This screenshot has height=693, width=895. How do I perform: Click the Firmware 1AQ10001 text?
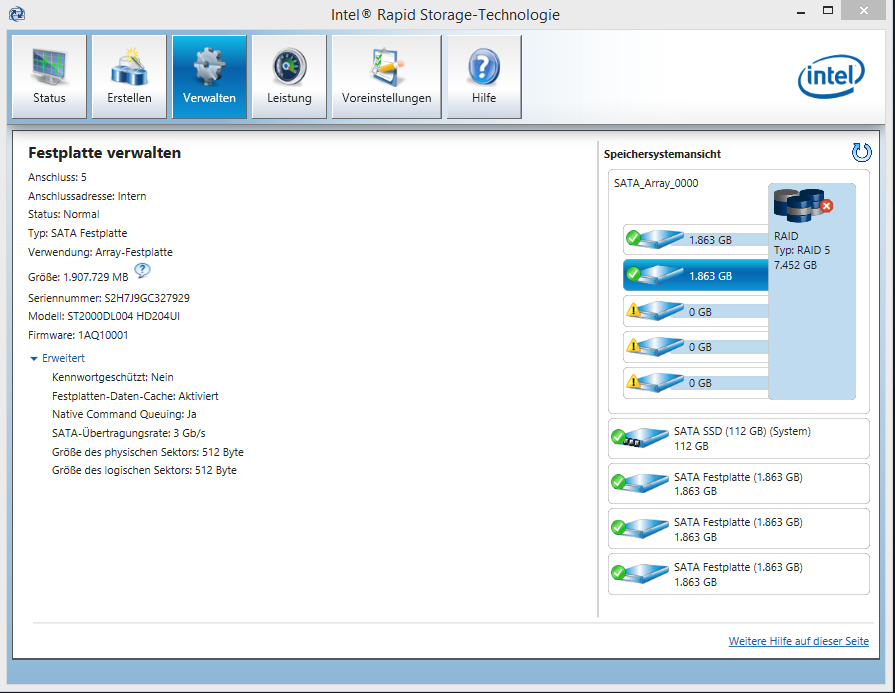78,335
